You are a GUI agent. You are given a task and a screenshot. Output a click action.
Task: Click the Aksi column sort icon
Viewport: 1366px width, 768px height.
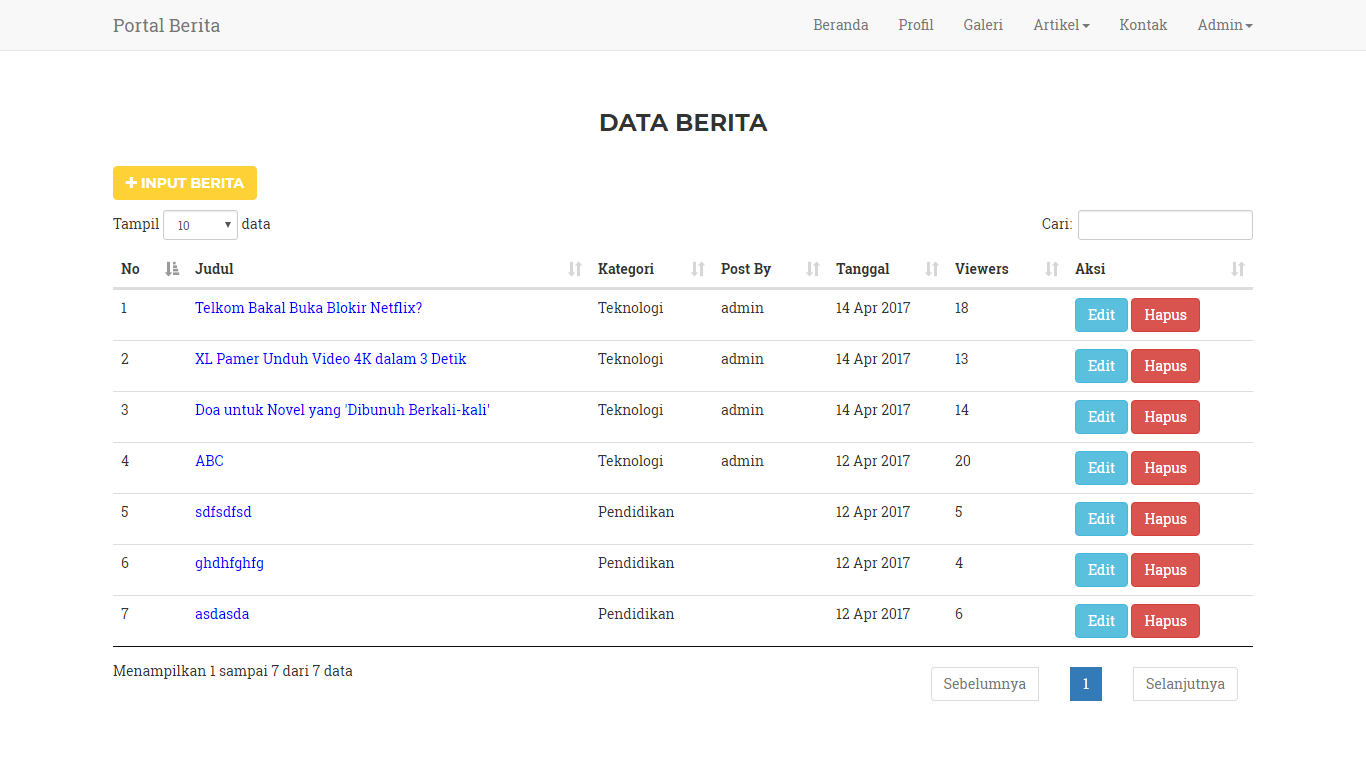[x=1238, y=269]
